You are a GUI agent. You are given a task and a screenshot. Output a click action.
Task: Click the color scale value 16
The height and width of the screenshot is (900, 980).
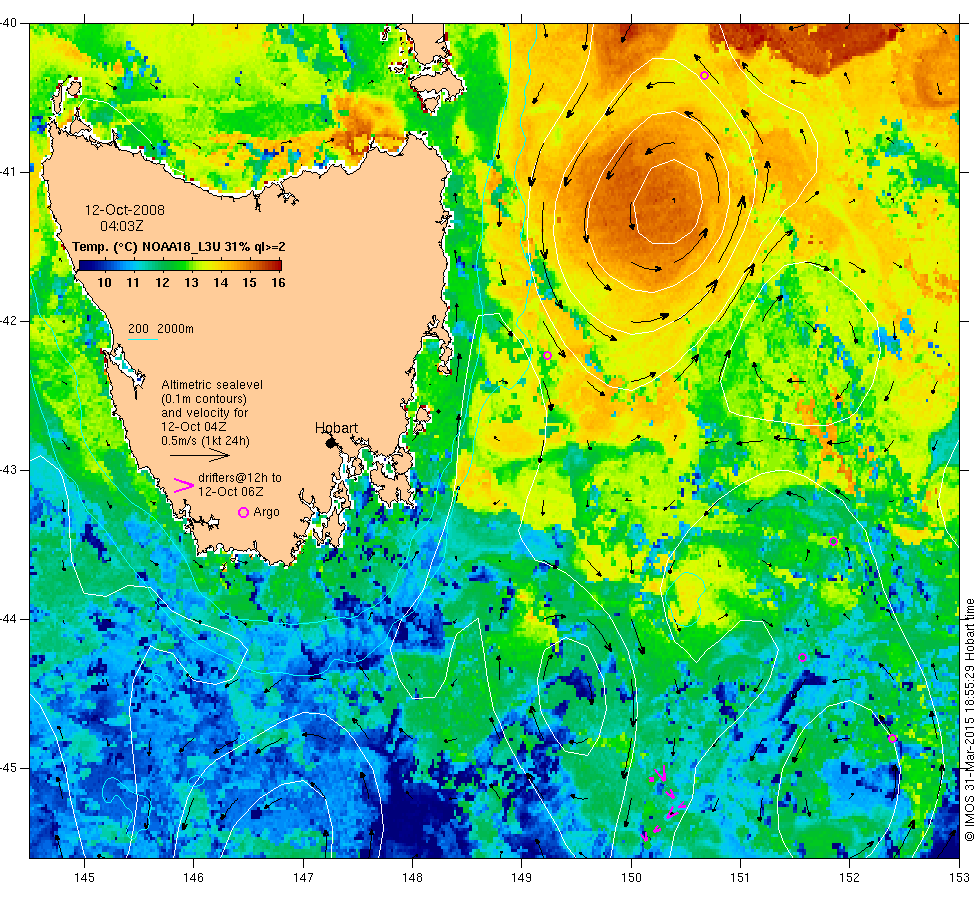point(278,283)
